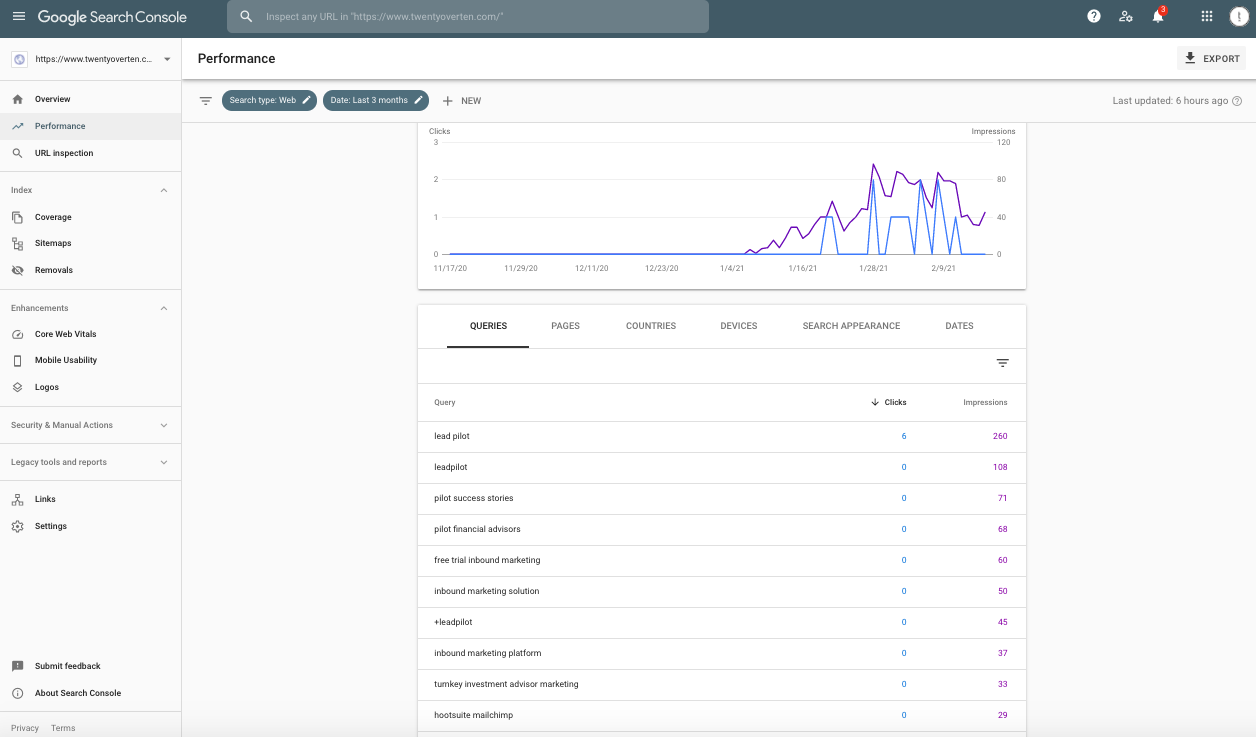Click the EXPORT button
1256x737 pixels.
(1211, 58)
